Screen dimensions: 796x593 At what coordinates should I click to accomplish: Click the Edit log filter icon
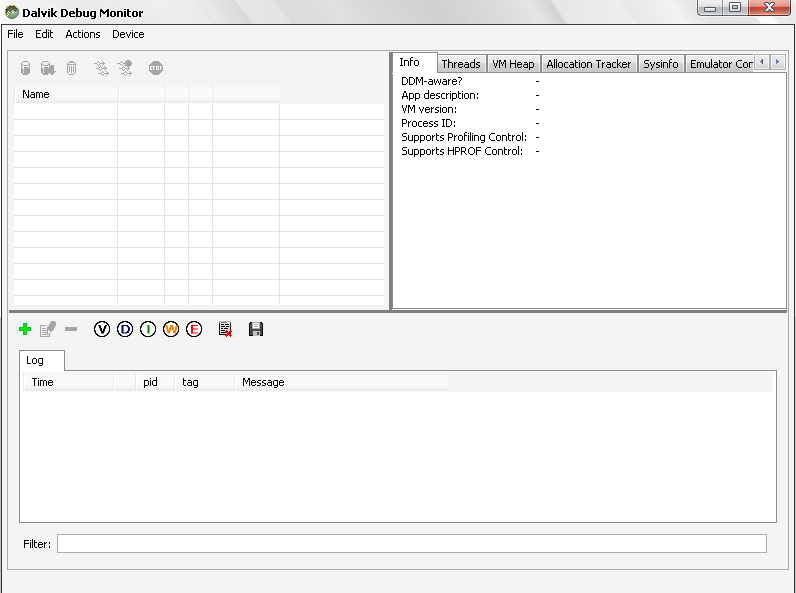click(48, 330)
